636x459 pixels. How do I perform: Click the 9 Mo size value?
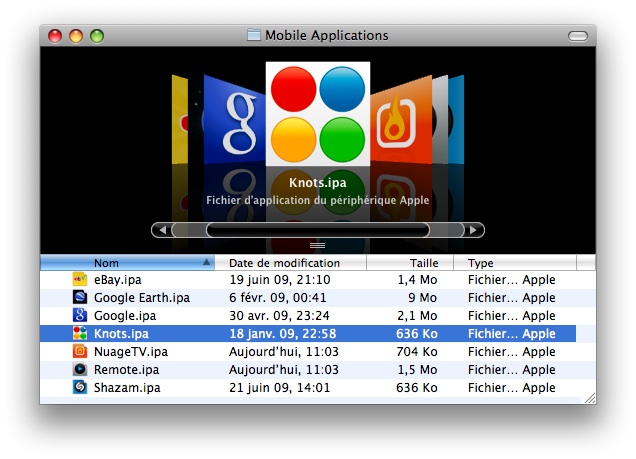pos(422,298)
